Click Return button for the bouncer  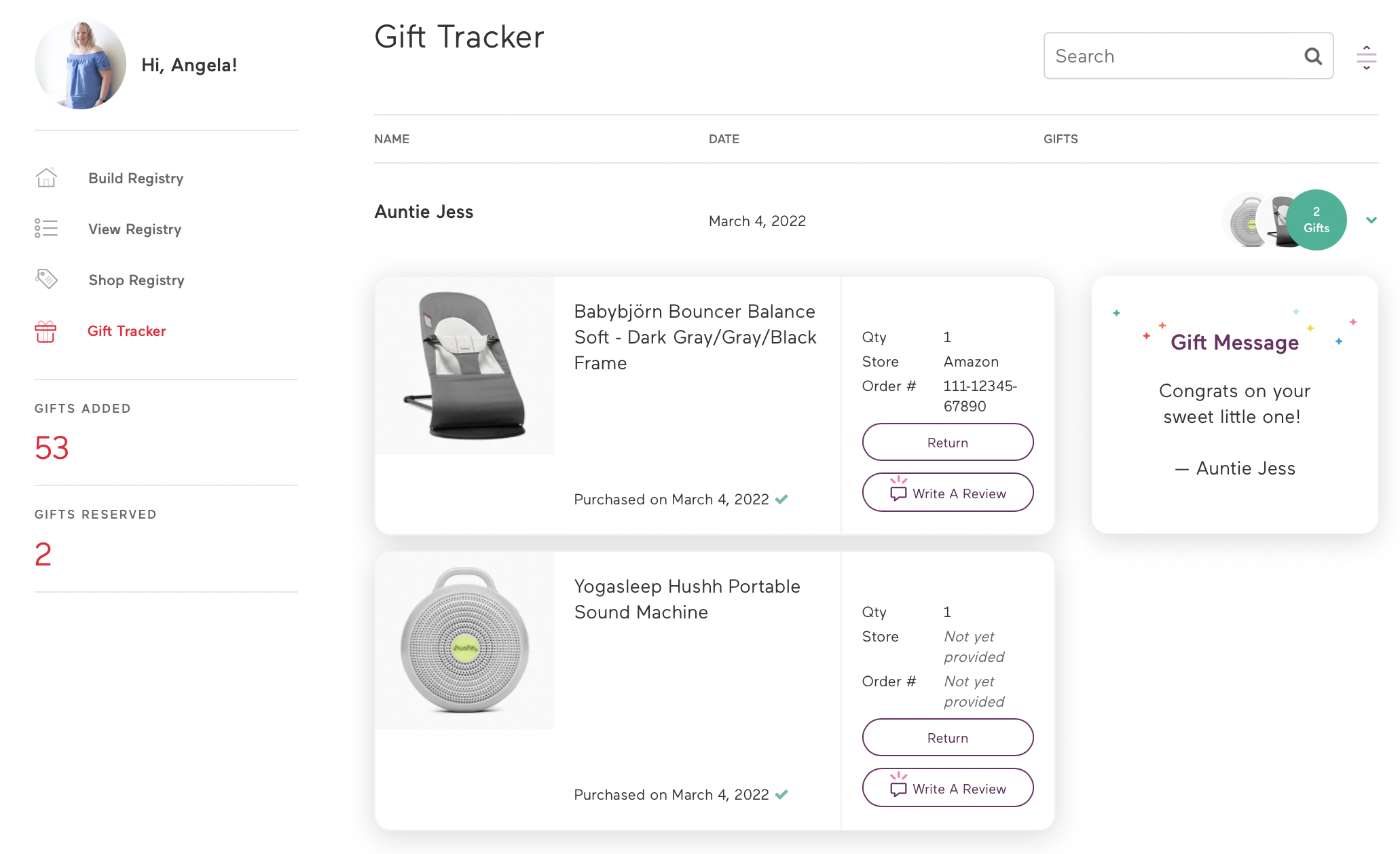[946, 442]
